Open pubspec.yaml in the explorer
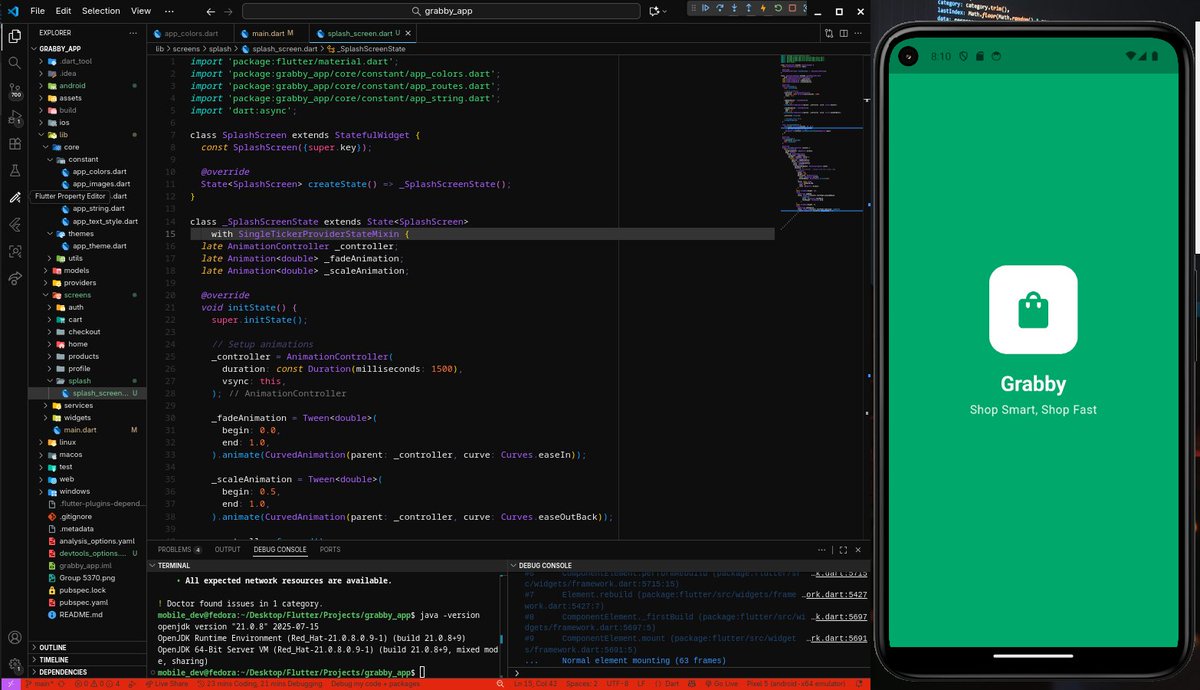 pyautogui.click(x=83, y=602)
